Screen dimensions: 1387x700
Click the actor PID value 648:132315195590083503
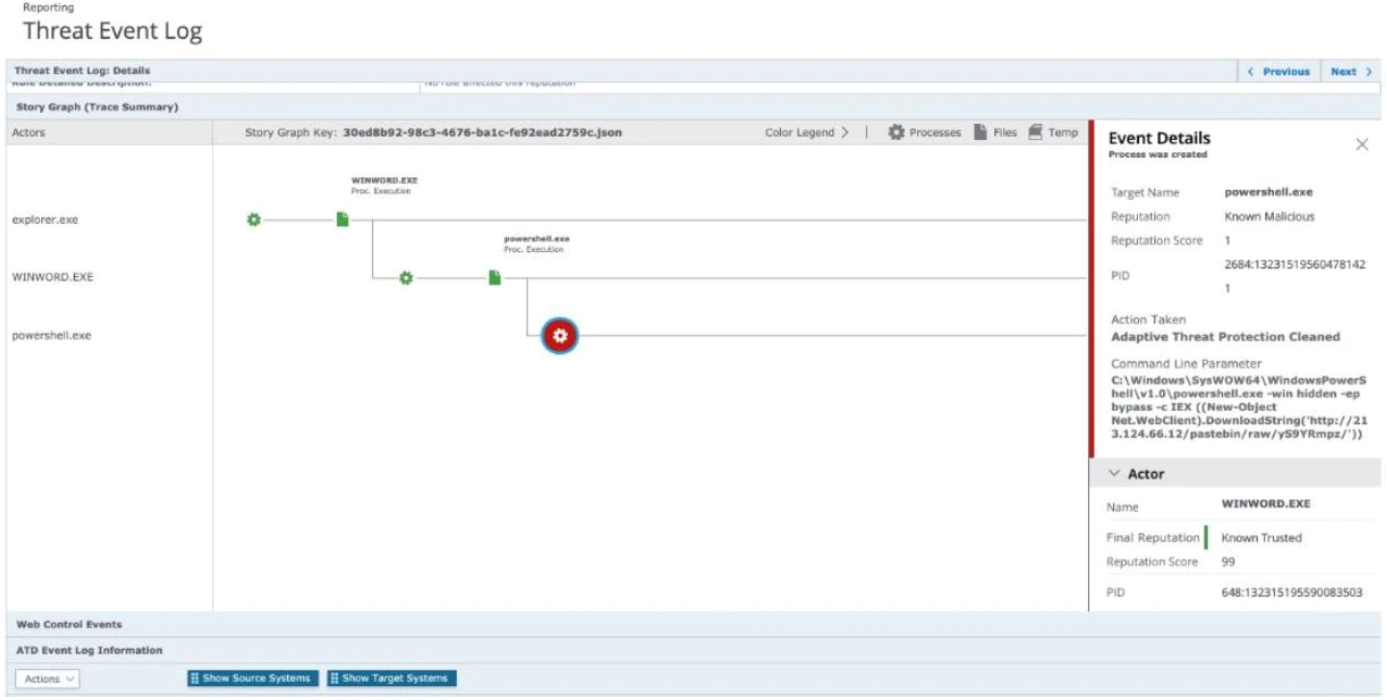click(x=1292, y=593)
